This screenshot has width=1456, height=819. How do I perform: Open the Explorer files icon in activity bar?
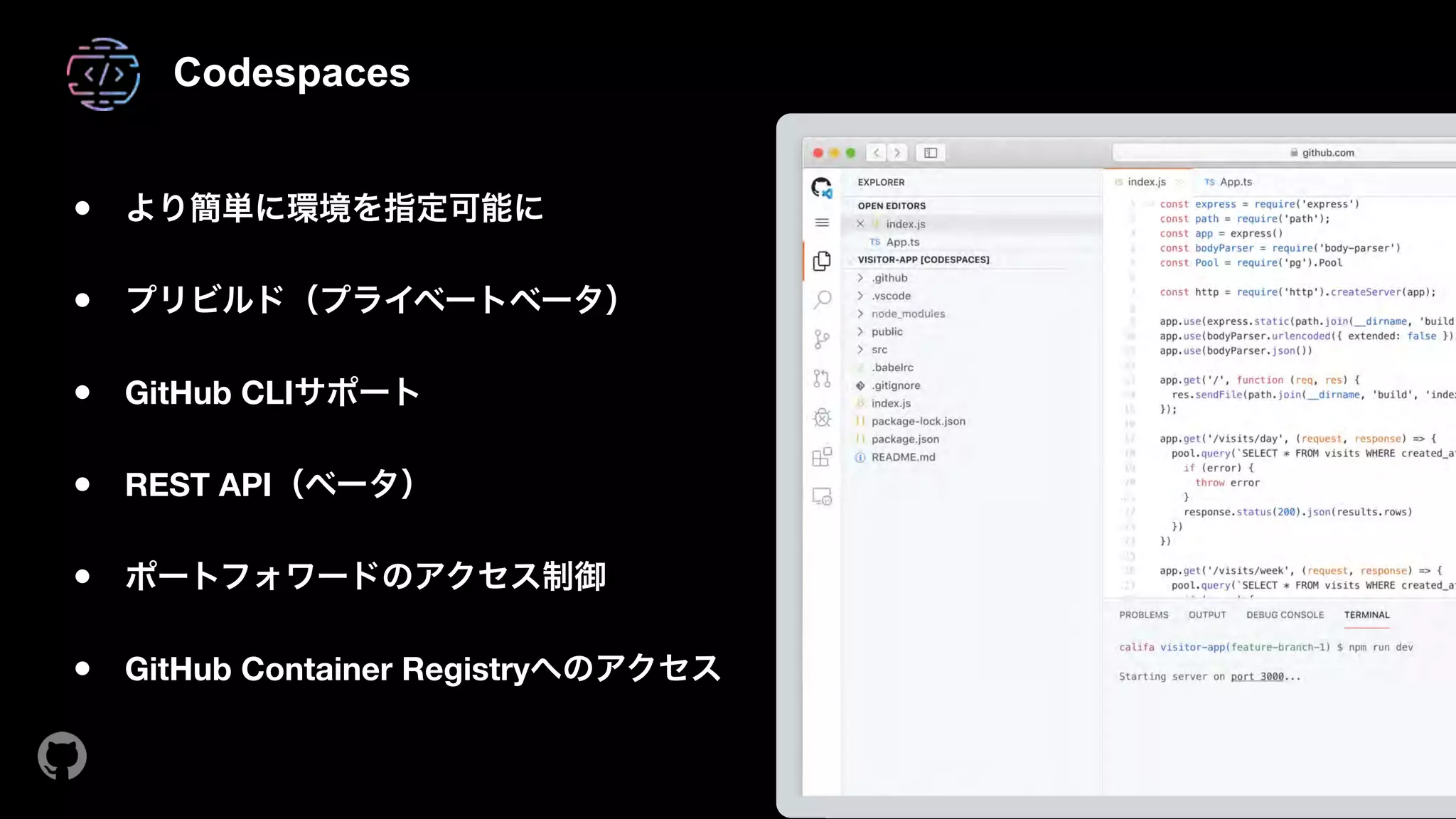(822, 261)
